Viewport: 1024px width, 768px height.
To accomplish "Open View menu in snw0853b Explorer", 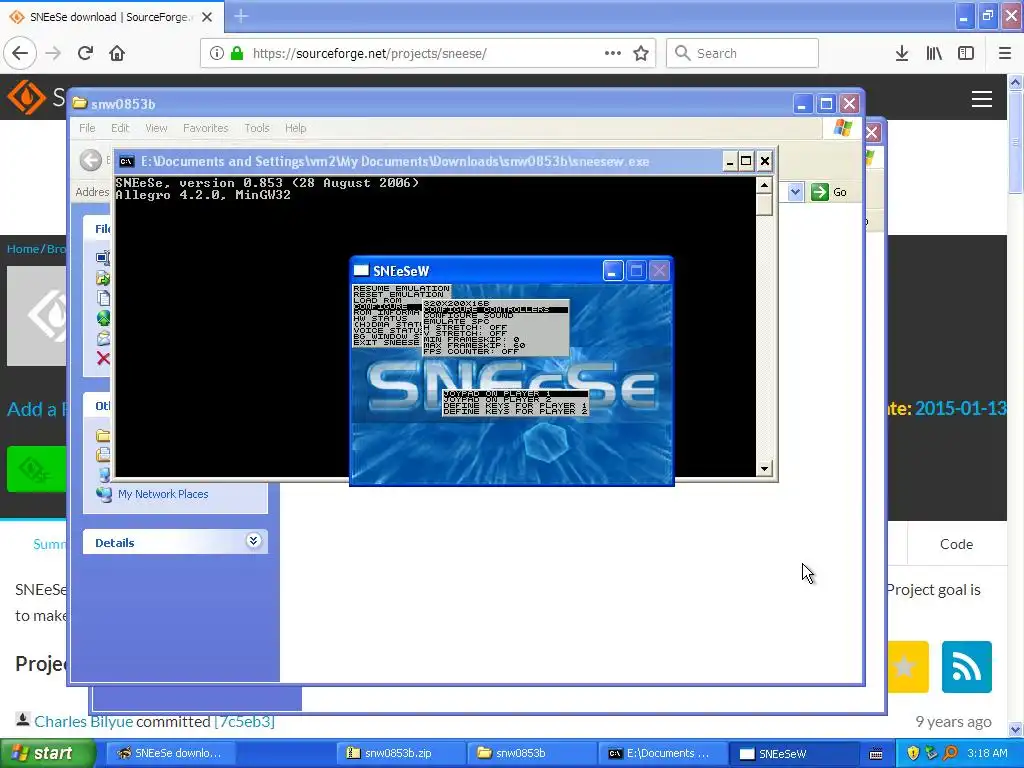I will (x=156, y=128).
